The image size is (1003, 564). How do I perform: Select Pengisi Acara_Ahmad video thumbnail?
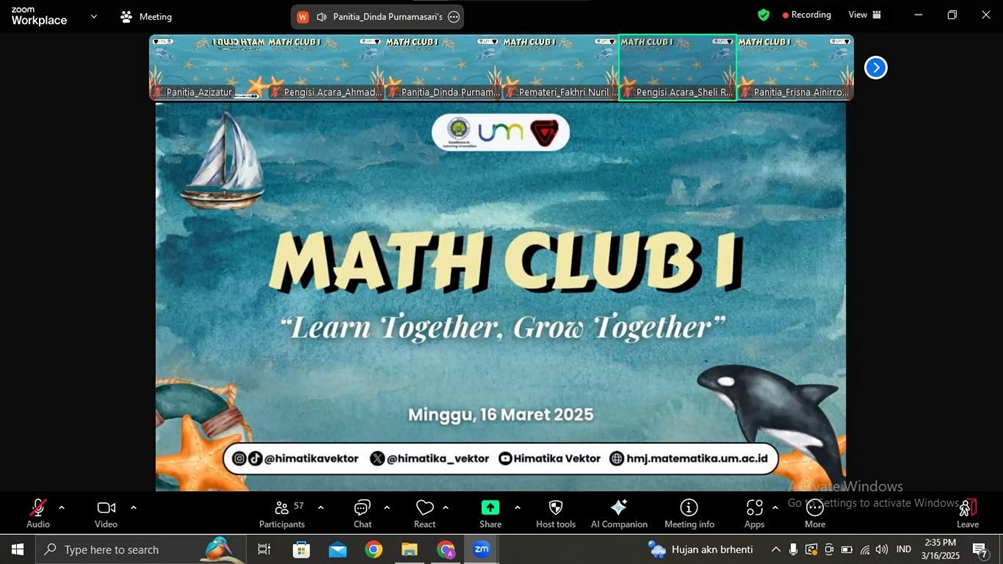[x=326, y=68]
